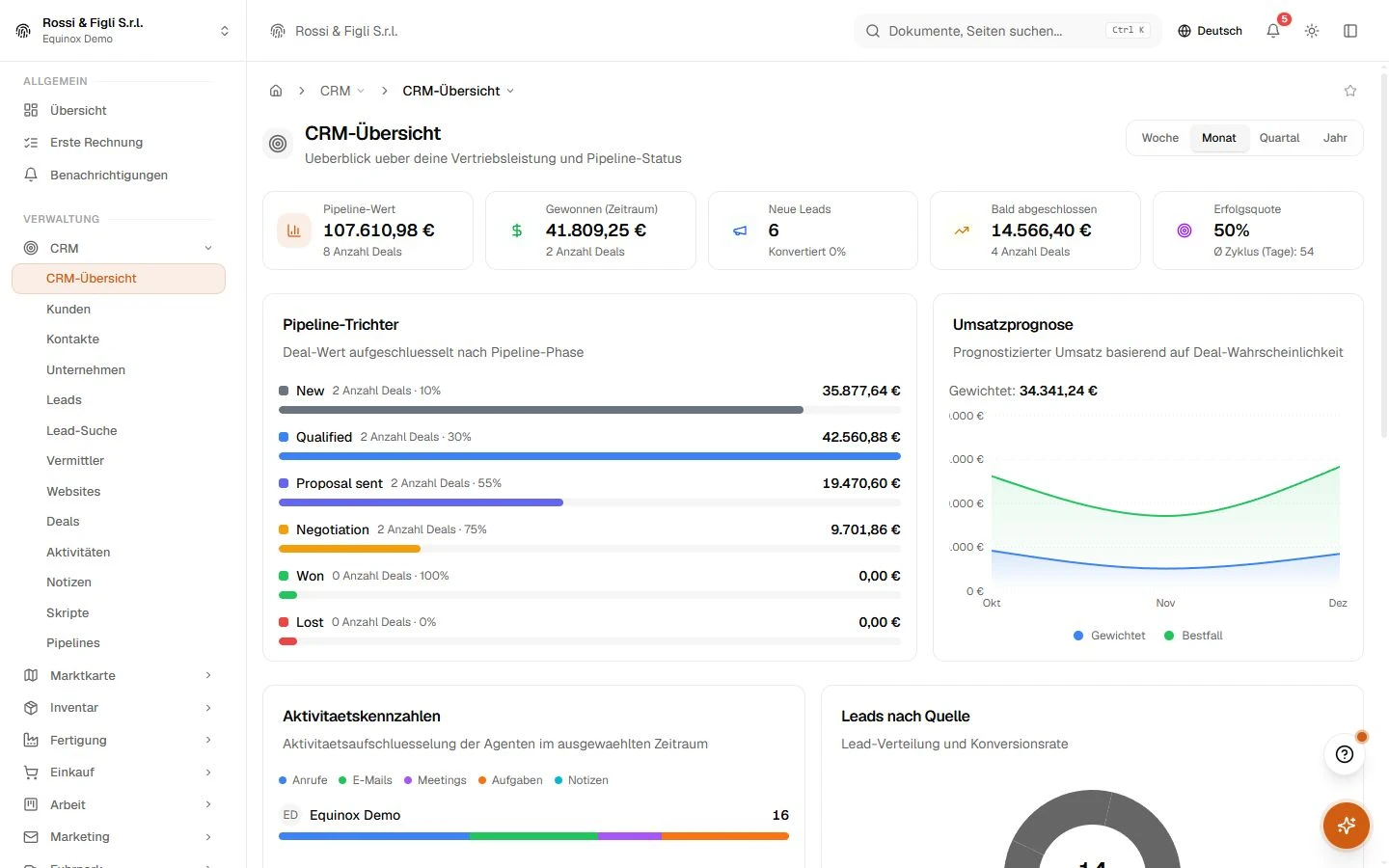The height and width of the screenshot is (868, 1389).
Task: Click the Benachrichtigungen bell icon in sidebar
Action: click(31, 175)
